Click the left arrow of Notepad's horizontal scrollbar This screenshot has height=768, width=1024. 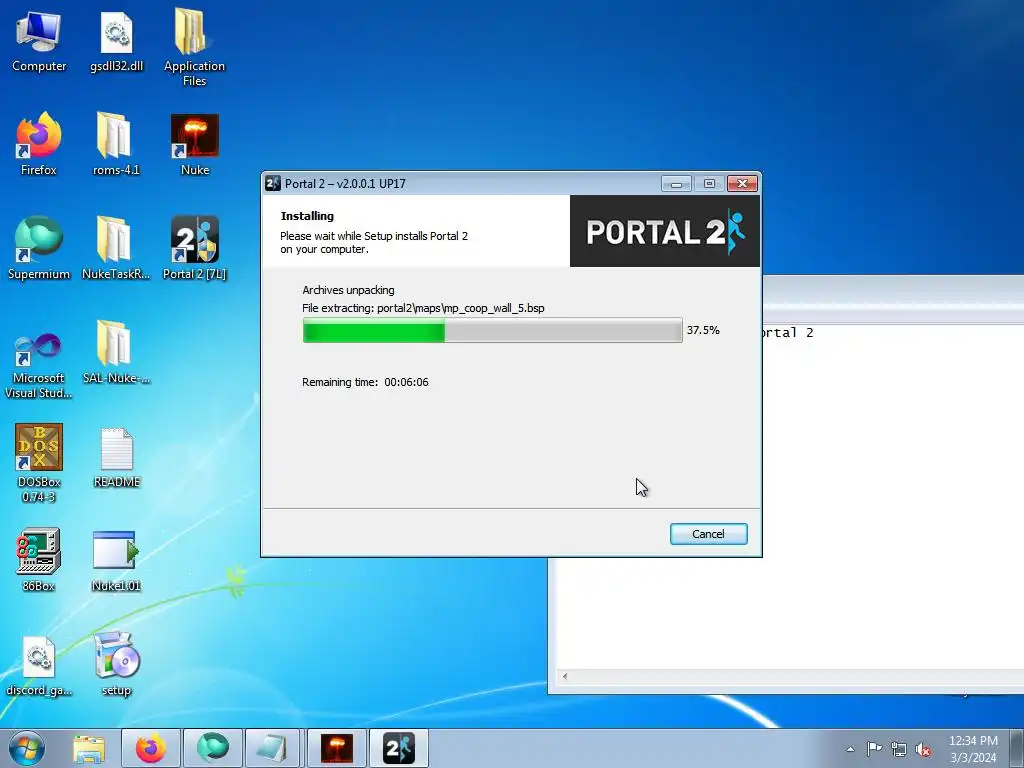pos(565,677)
